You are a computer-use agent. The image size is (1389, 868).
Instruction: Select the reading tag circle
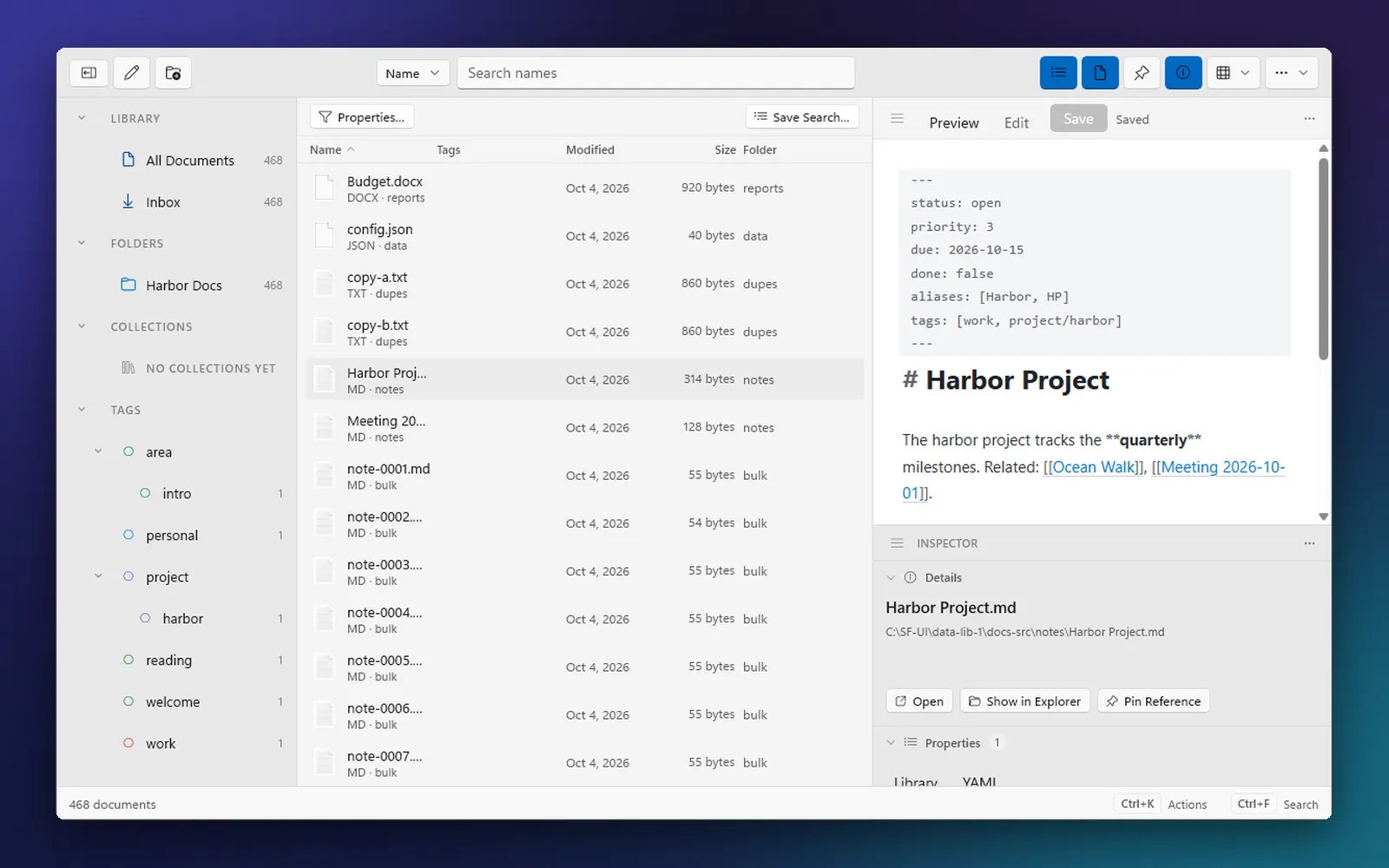pos(128,660)
